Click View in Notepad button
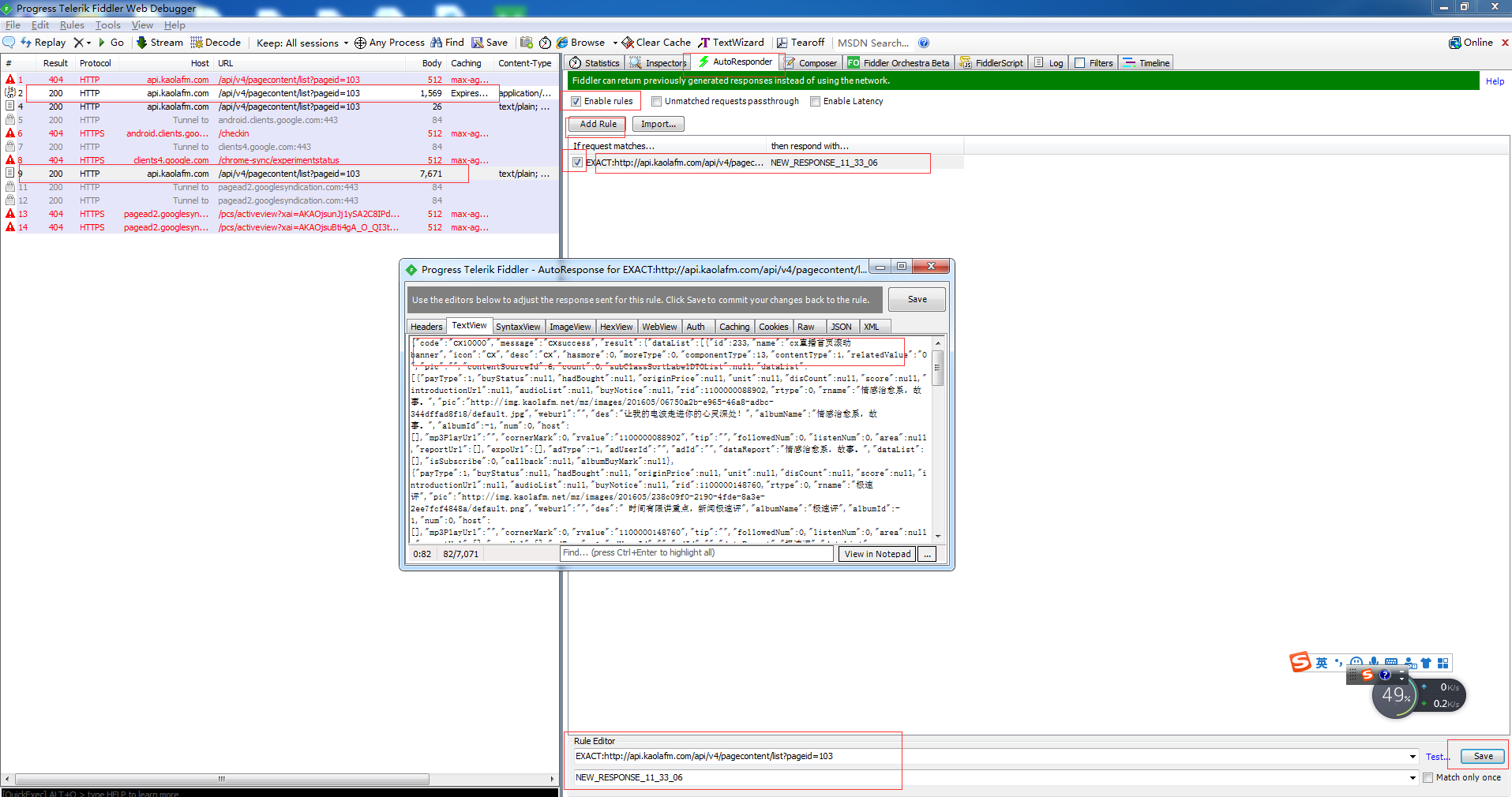The image size is (1512, 797). click(877, 554)
